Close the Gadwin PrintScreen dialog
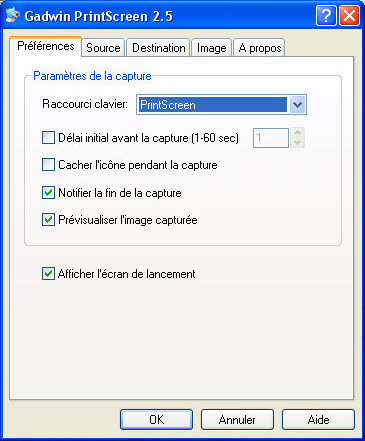The height and width of the screenshot is (441, 365). pyautogui.click(x=349, y=16)
